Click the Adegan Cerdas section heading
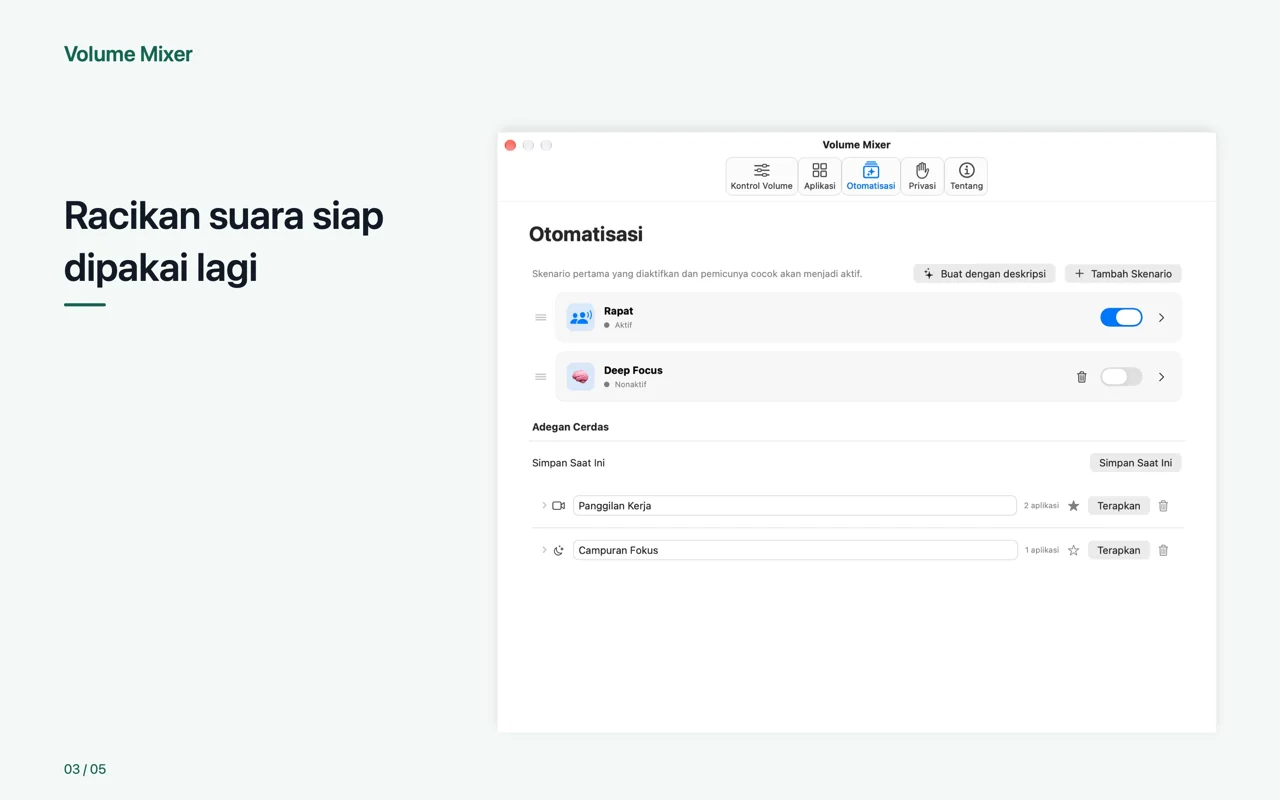 (570, 427)
